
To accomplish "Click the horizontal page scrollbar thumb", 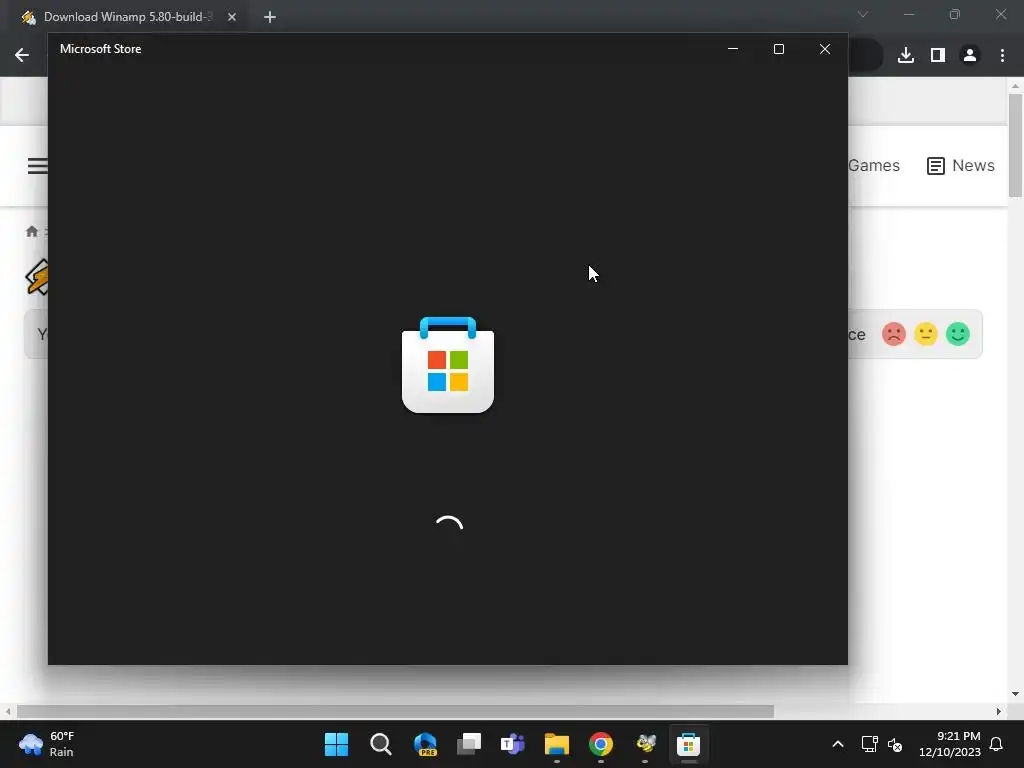I will point(395,711).
